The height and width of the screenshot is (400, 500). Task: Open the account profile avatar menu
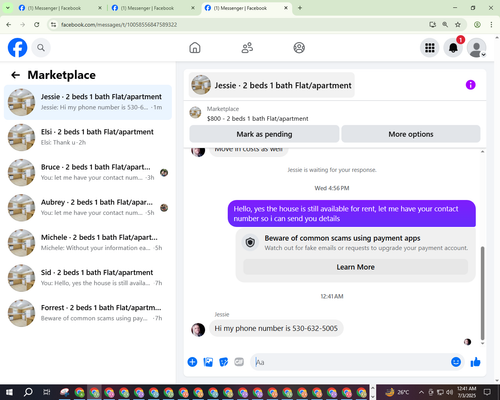tap(476, 48)
